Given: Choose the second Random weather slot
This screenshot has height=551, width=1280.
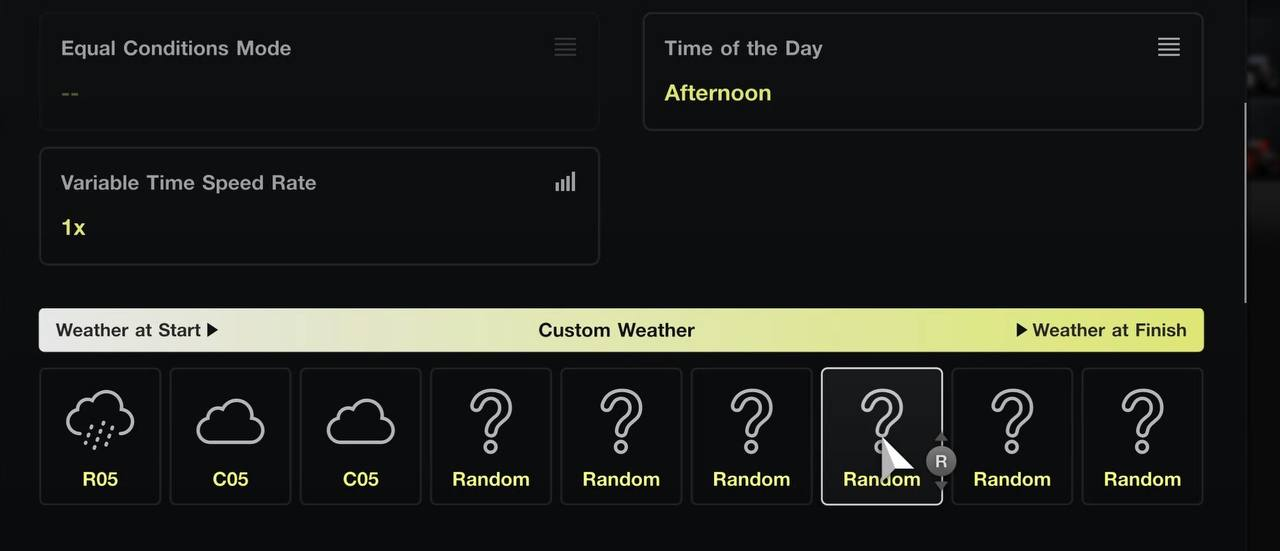Looking at the screenshot, I should tap(621, 436).
